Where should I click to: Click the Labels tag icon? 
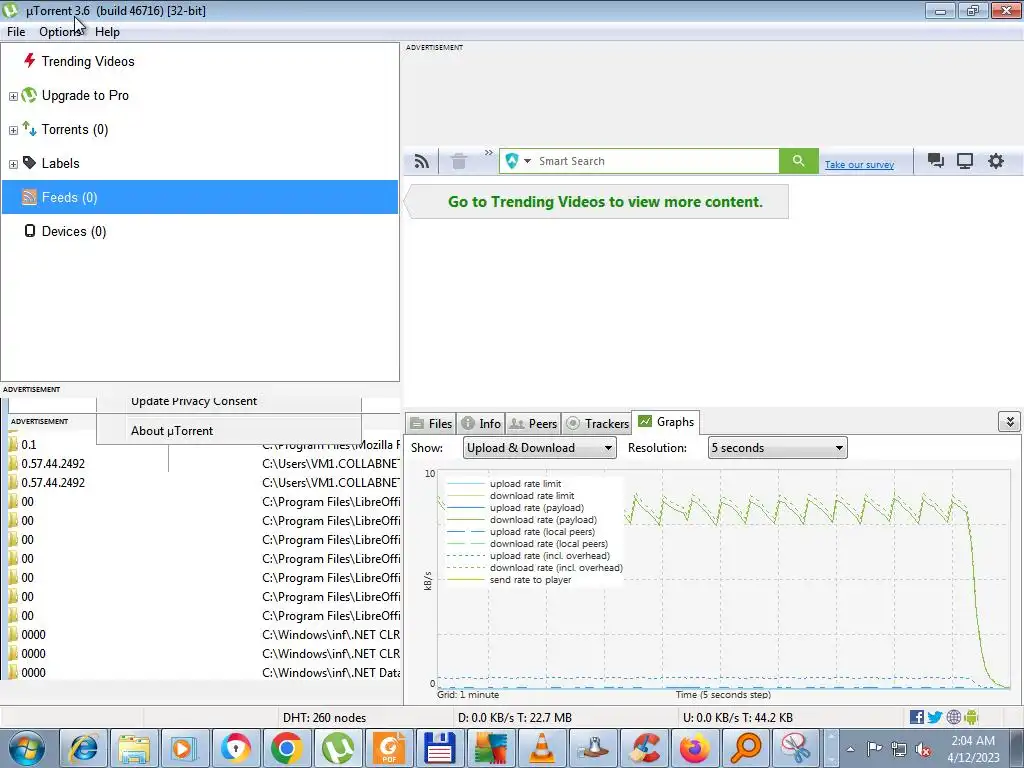(29, 163)
